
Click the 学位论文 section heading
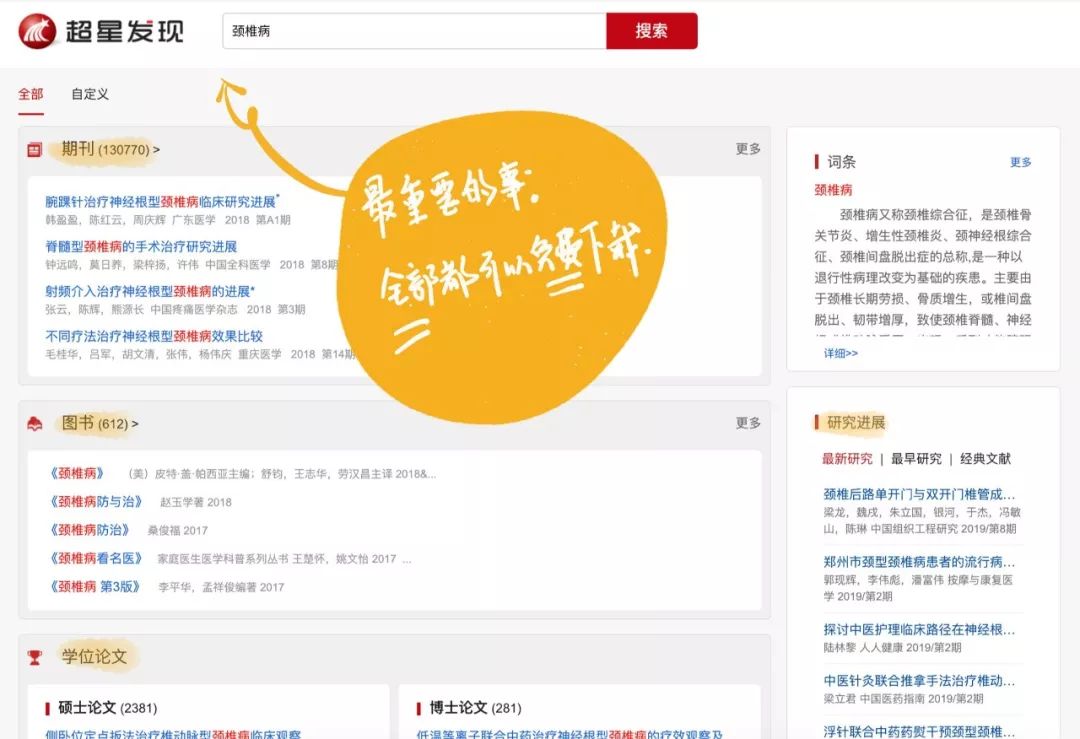94,656
